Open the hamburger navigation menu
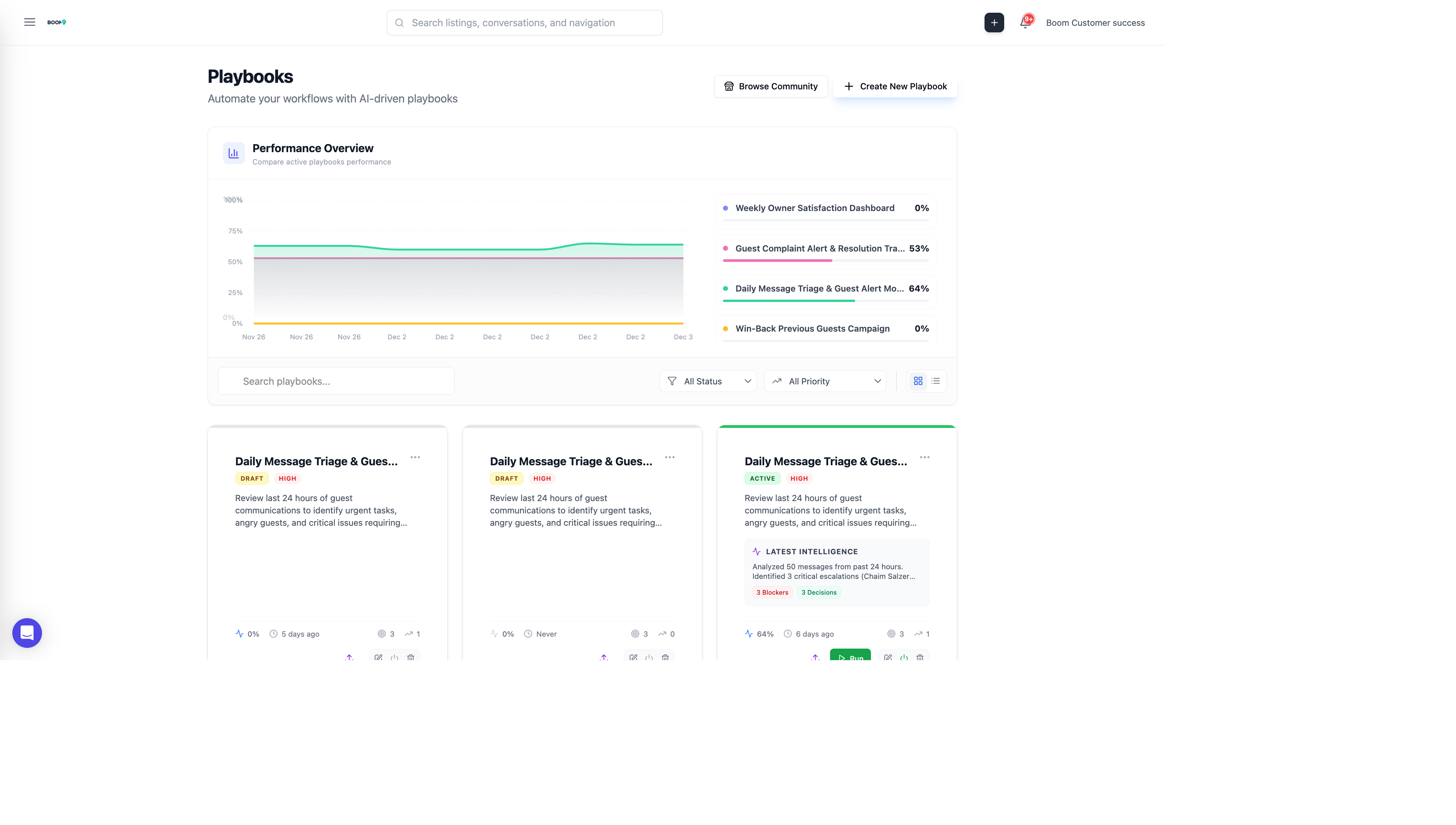Screen dimensions: 1456x825 tap(29, 22)
